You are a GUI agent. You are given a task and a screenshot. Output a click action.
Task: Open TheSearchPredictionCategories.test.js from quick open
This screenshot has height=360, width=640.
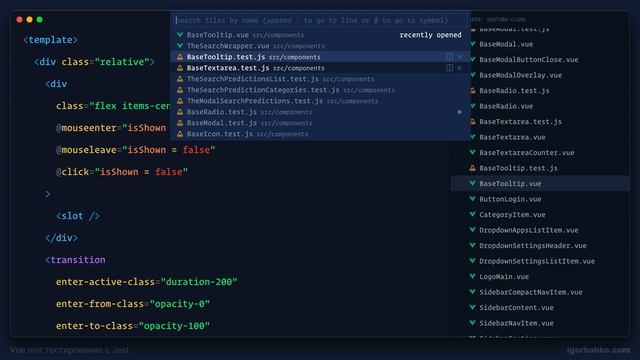pos(320,90)
